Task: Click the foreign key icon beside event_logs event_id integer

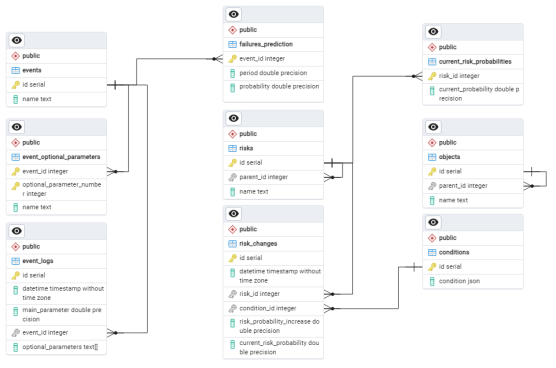Action: pos(16,333)
